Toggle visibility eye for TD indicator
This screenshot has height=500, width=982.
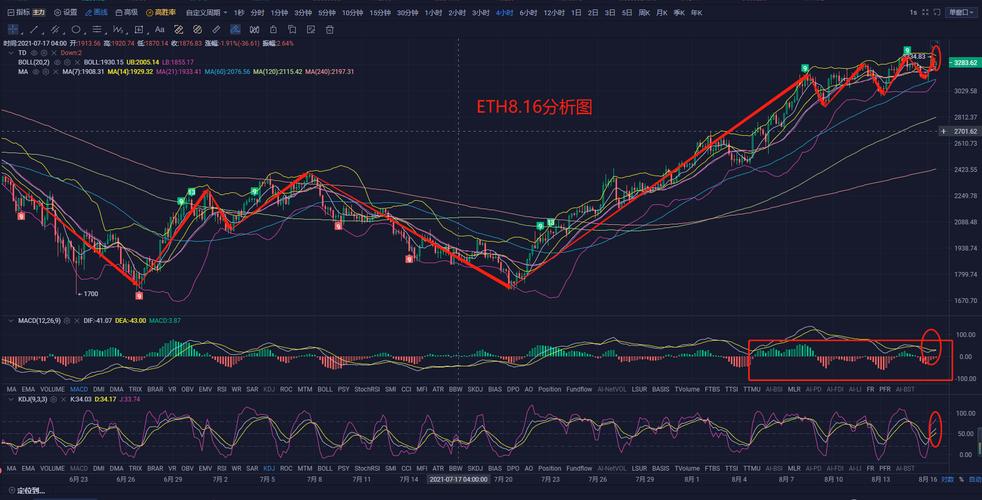click(32, 52)
